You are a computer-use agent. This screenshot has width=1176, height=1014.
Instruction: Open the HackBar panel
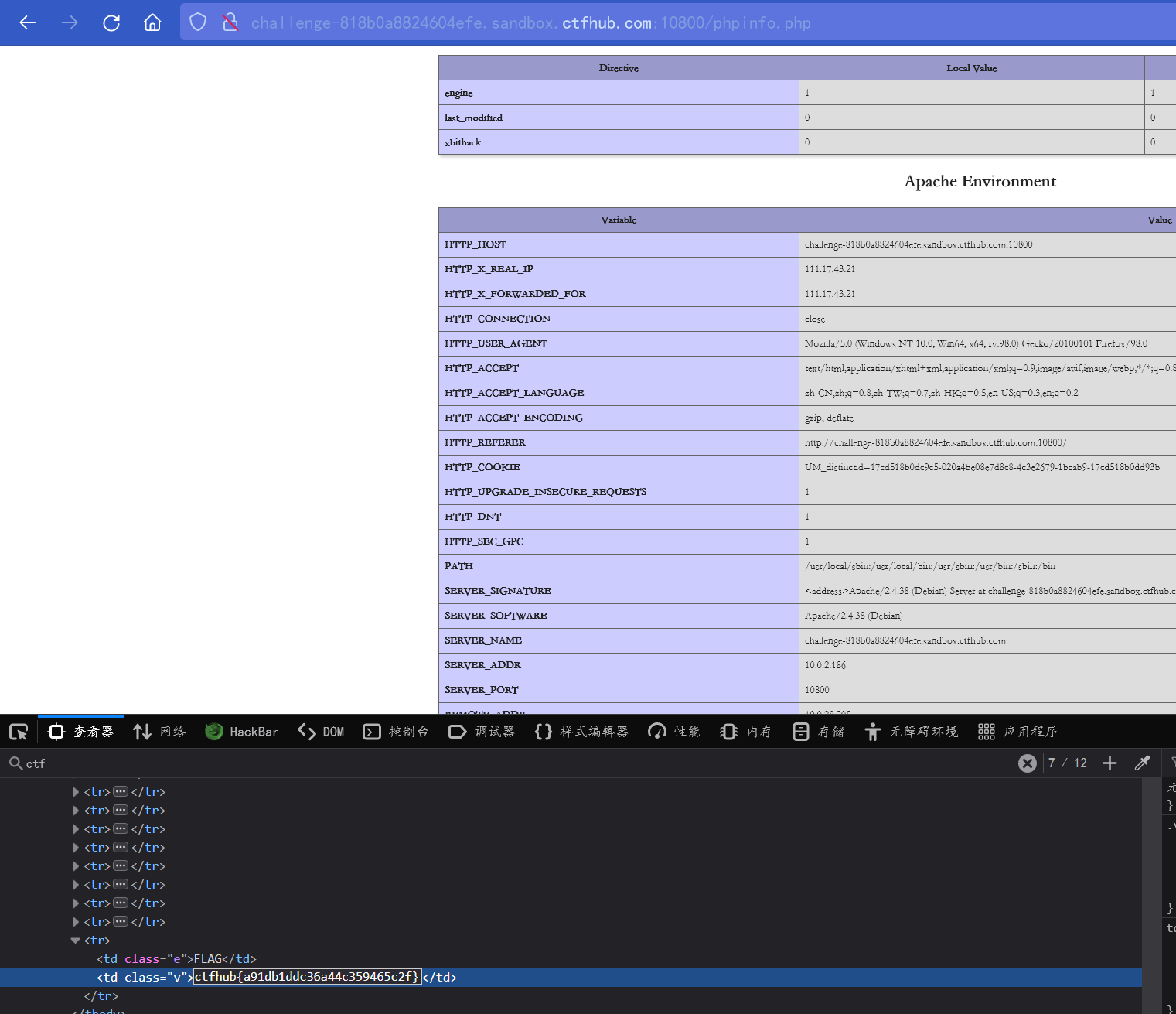241,732
